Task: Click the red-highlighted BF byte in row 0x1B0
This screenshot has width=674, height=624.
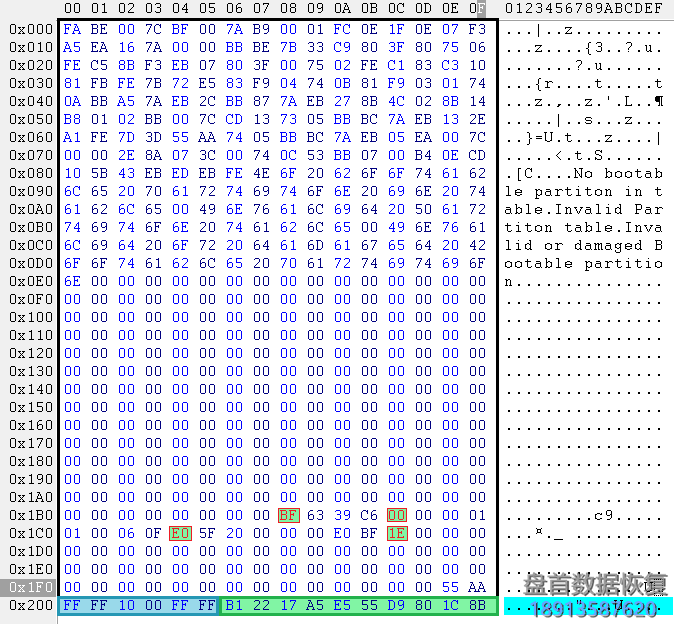Action: [x=288, y=515]
